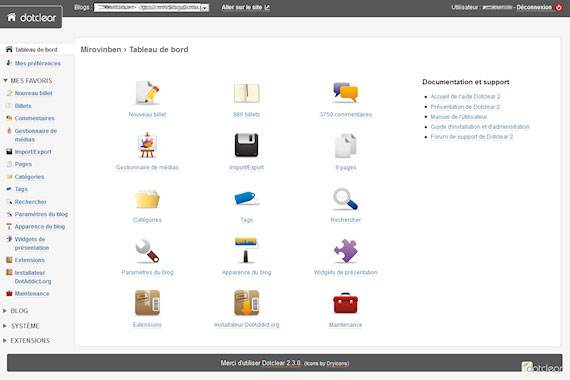Open Installateur DotAddict.org sidebar link
570x380 pixels.
pyautogui.click(x=33, y=277)
